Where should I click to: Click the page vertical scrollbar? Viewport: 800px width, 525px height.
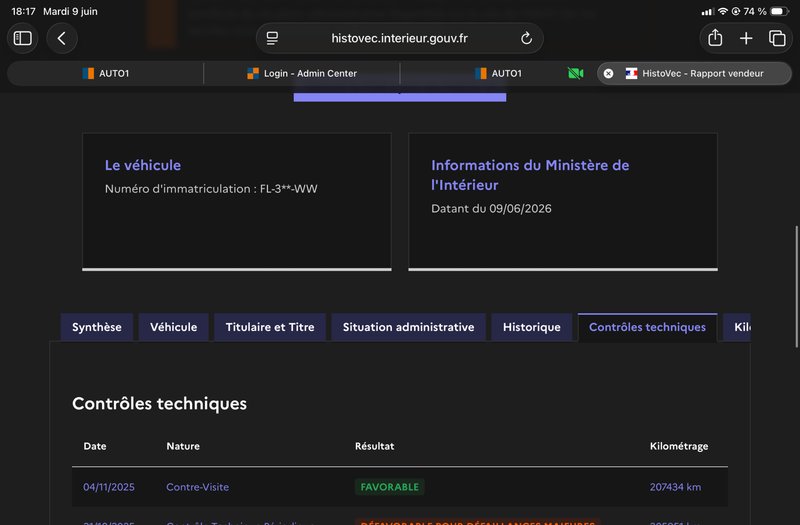coord(797,287)
